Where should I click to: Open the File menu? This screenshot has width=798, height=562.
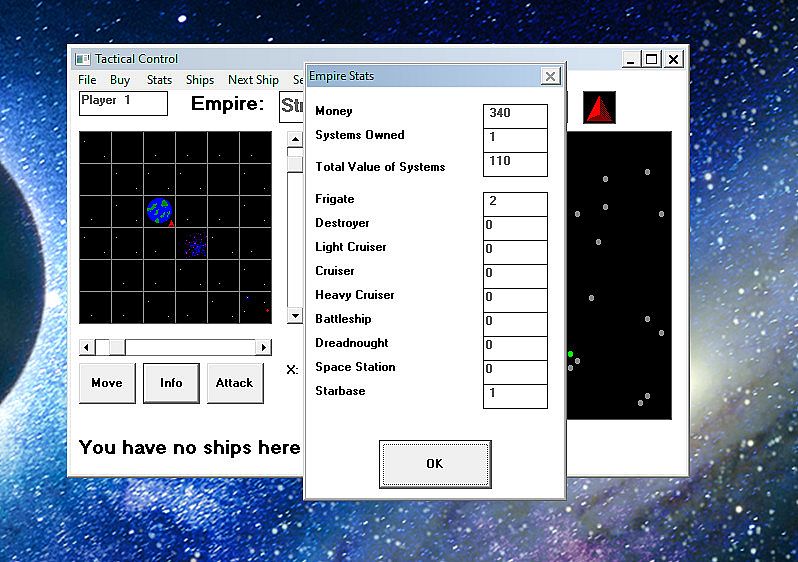click(87, 80)
